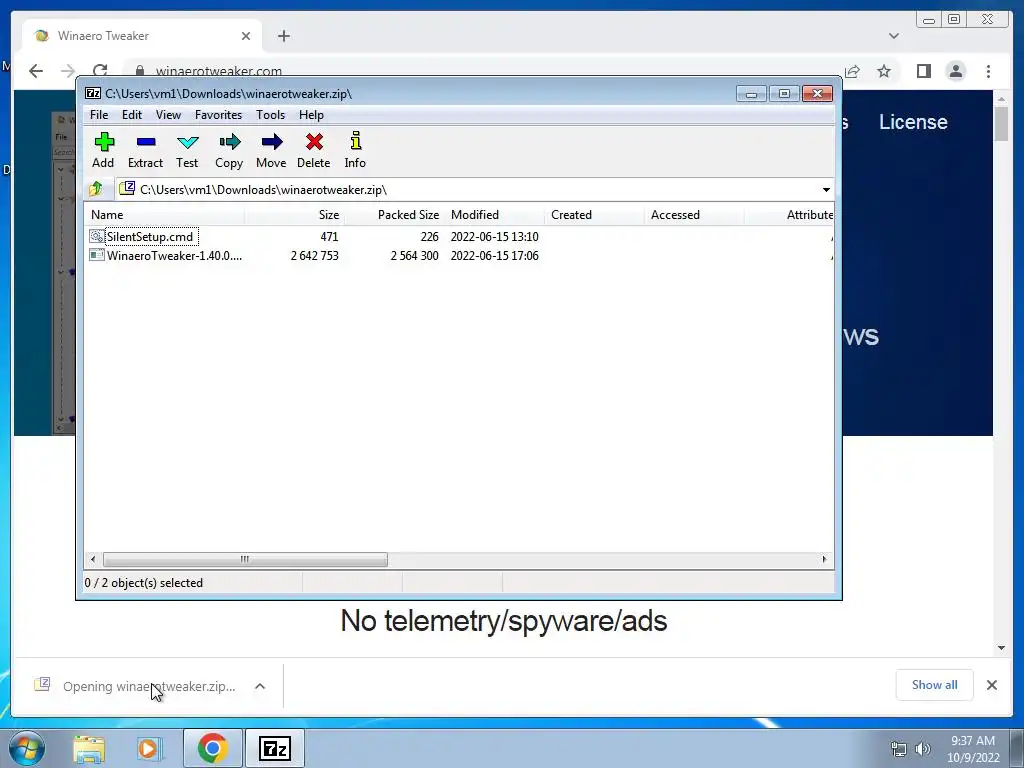
Task: Click the 0 / 2 object(s) selected status
Action: tap(144, 583)
